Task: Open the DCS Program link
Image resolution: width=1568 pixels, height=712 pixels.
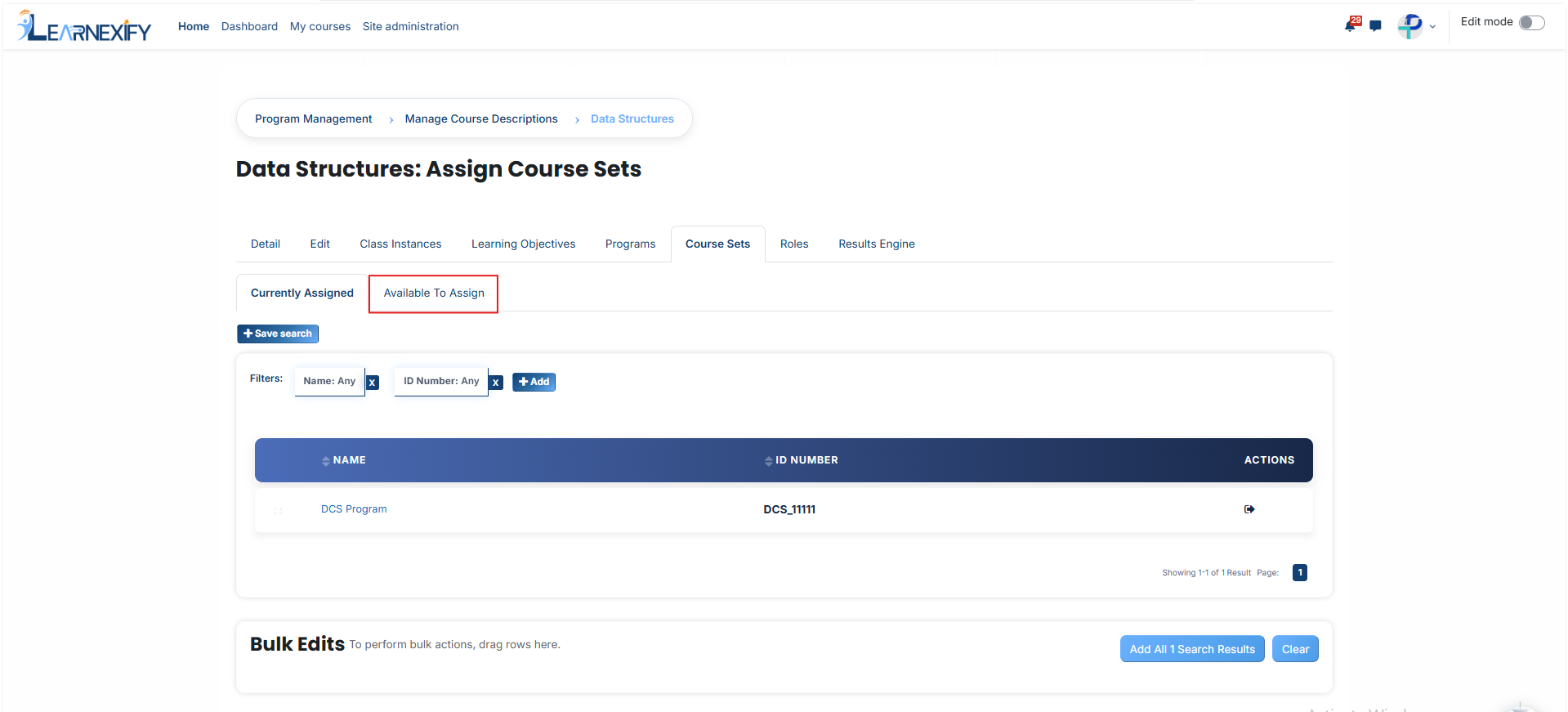Action: (354, 509)
